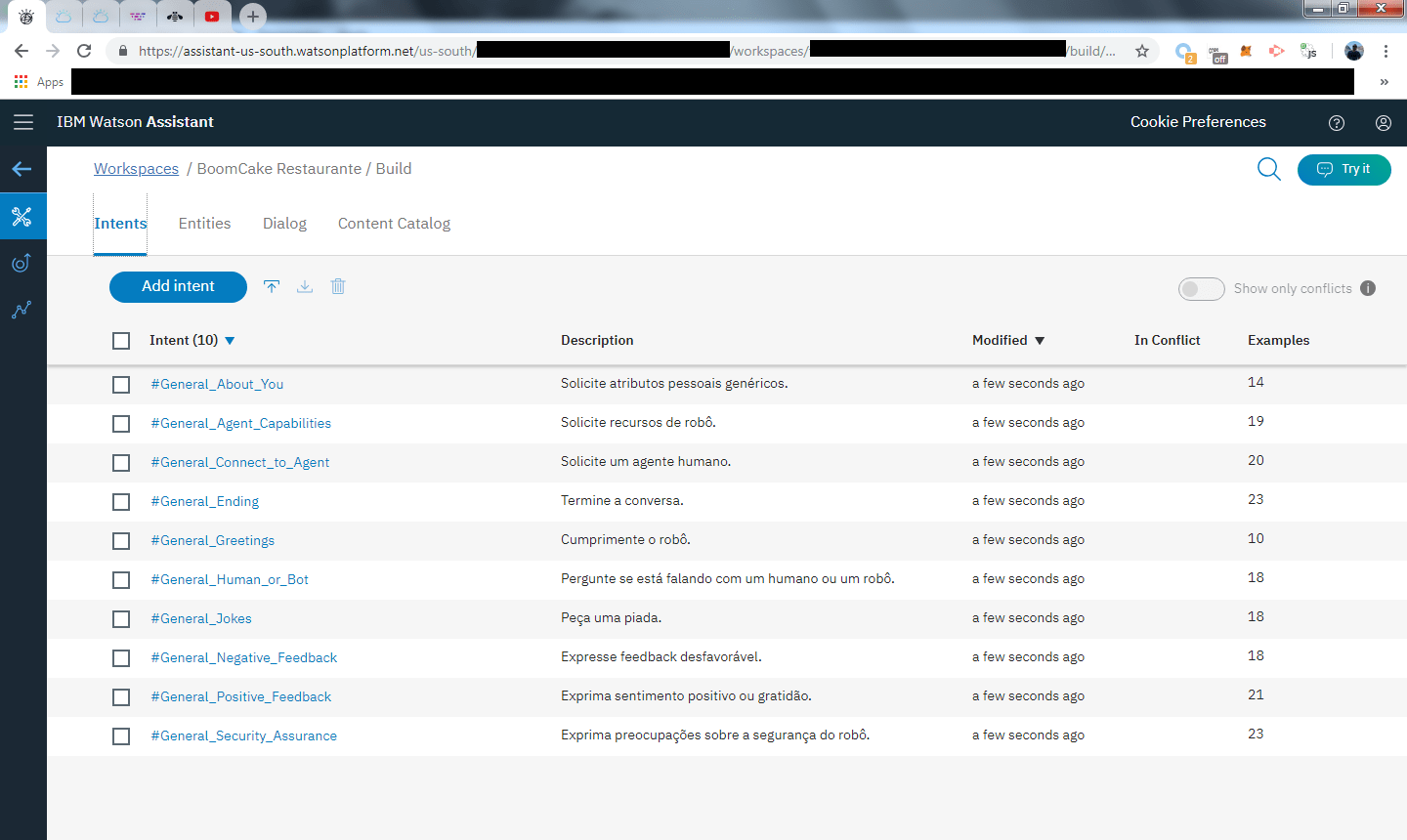This screenshot has height=840, width=1407.
Task: Open the Workspaces breadcrumb link
Action: click(136, 169)
